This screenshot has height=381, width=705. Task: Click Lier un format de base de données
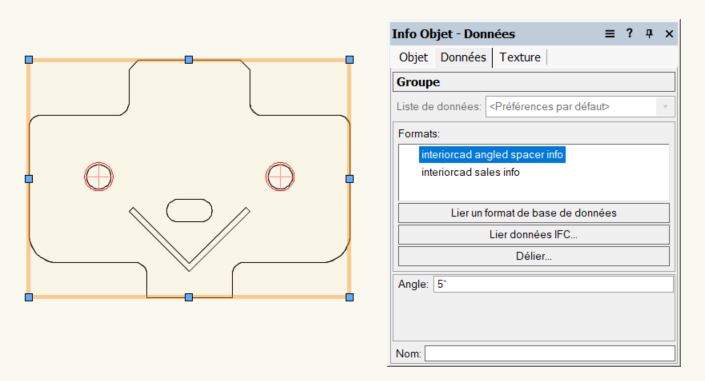(x=534, y=213)
